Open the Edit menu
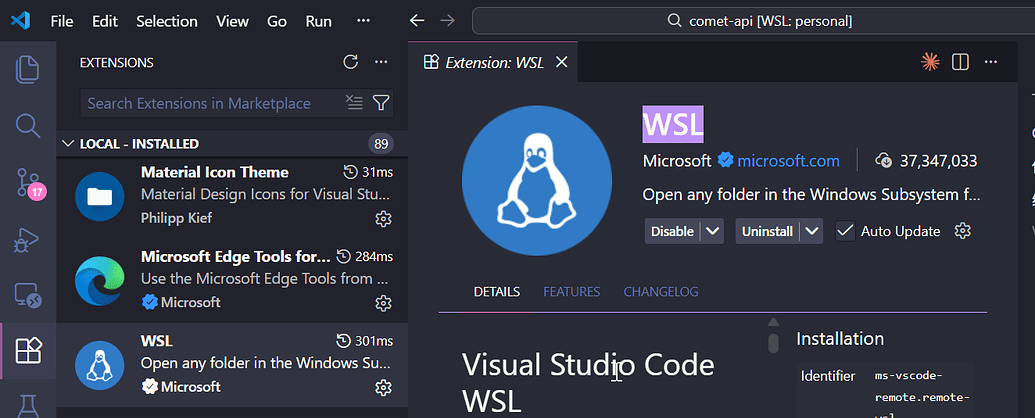Screen dimensions: 1035x418 (105, 21)
